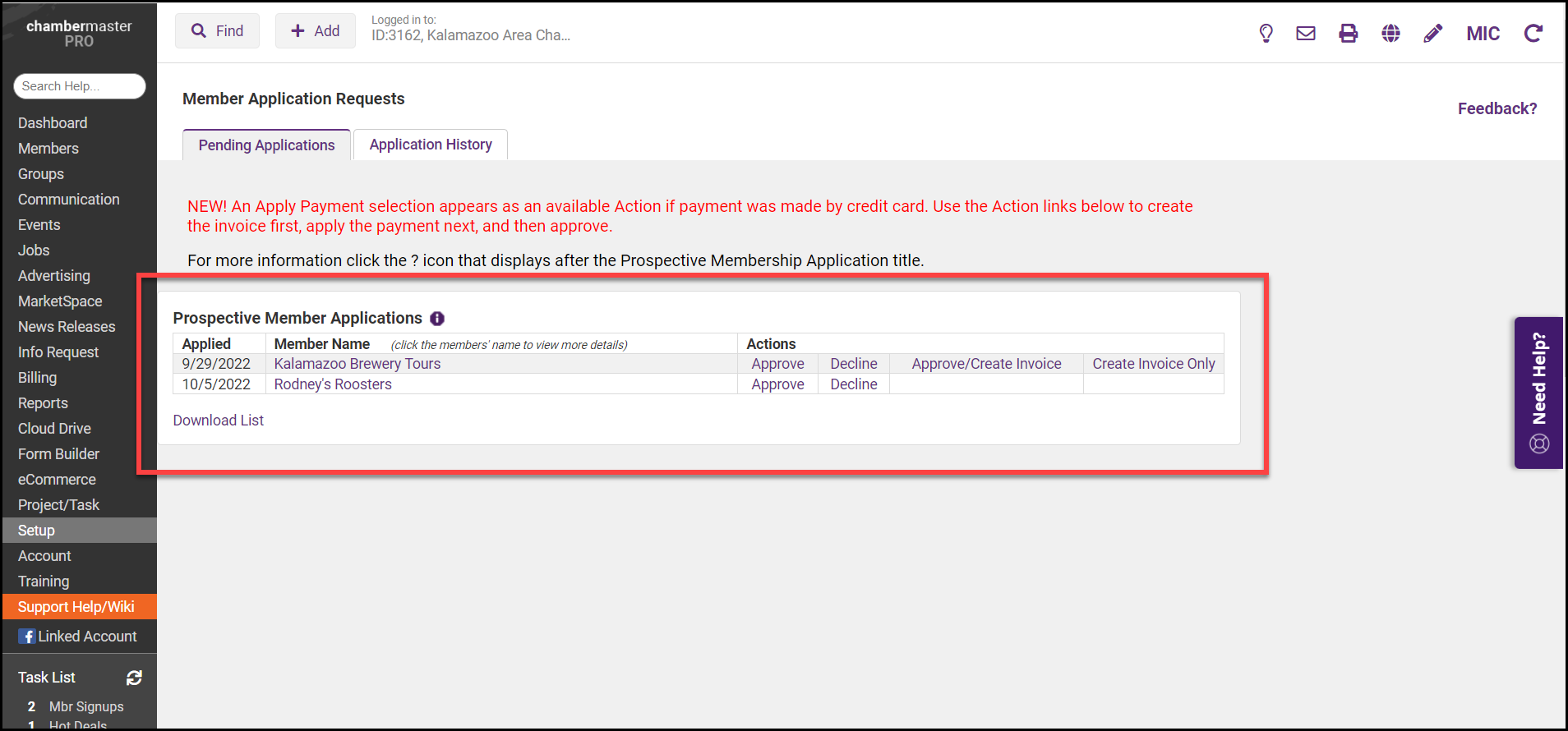Decline Rodney's Roosters application
The image size is (1568, 731).
click(x=853, y=384)
